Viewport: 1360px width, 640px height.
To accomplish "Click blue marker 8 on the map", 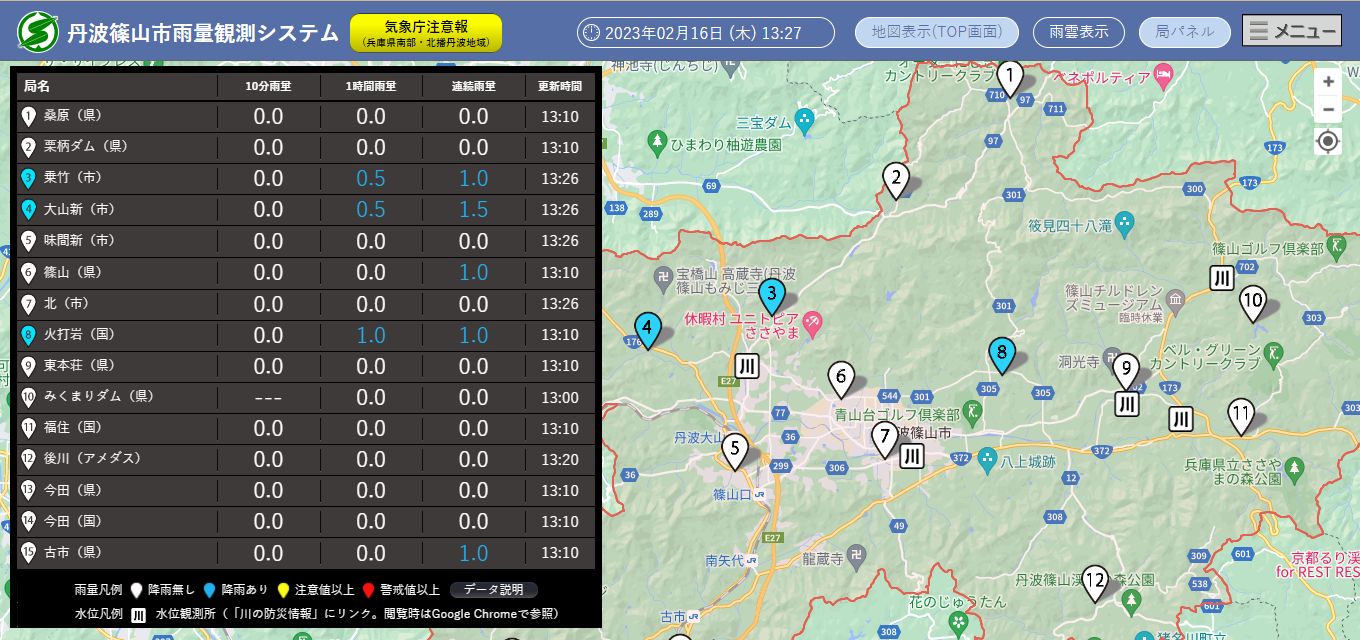I will (x=1000, y=354).
